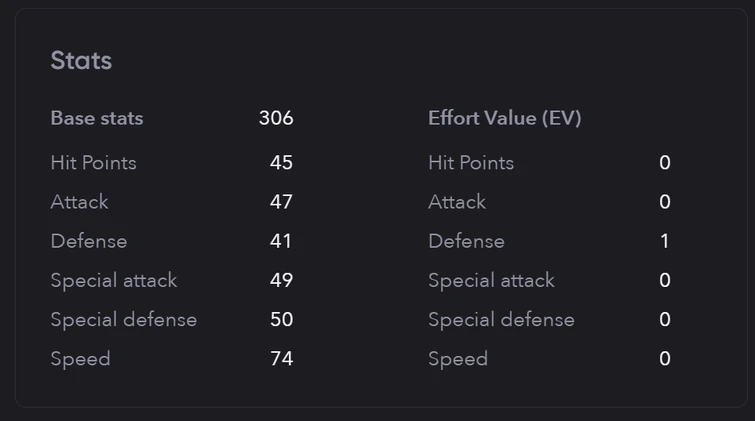Select the Base stats column header

coord(97,118)
